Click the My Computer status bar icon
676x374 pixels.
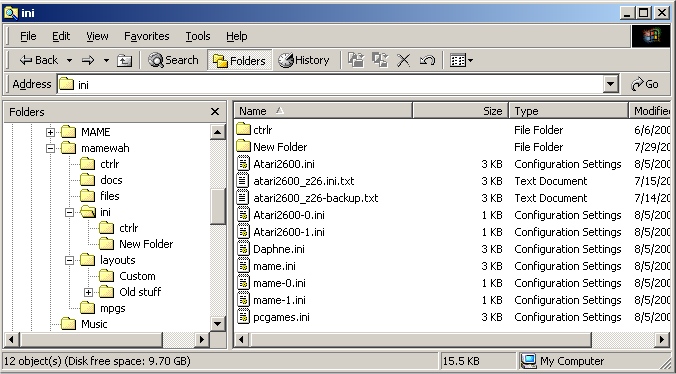click(528, 361)
